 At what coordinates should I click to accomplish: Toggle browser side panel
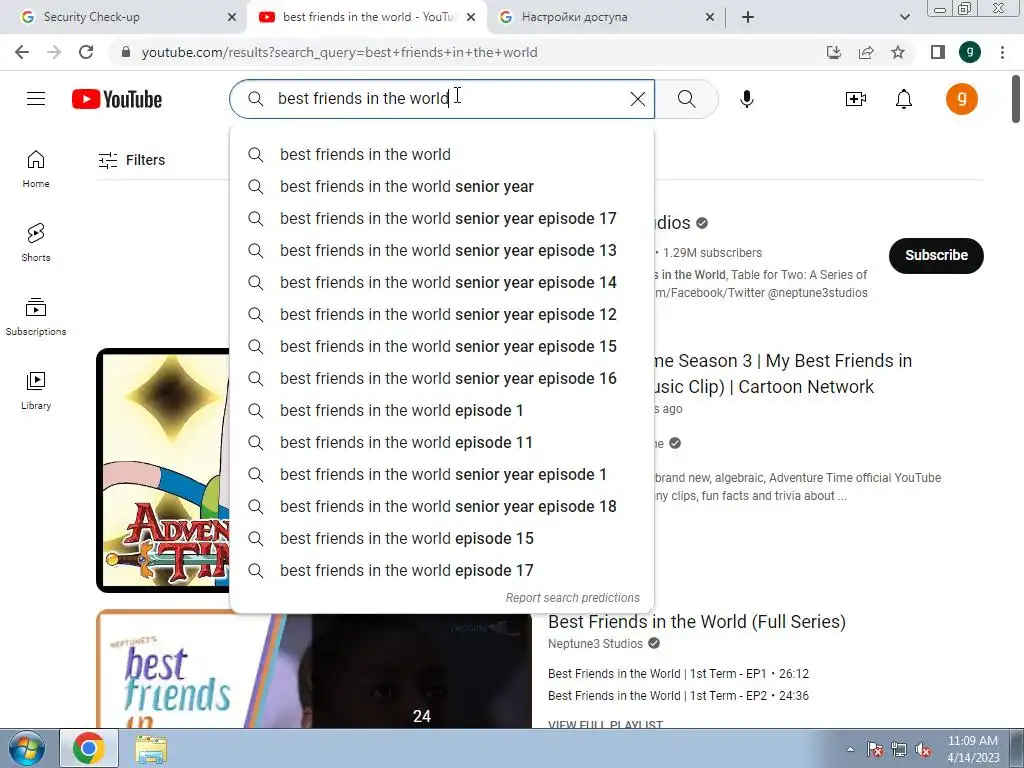[938, 52]
